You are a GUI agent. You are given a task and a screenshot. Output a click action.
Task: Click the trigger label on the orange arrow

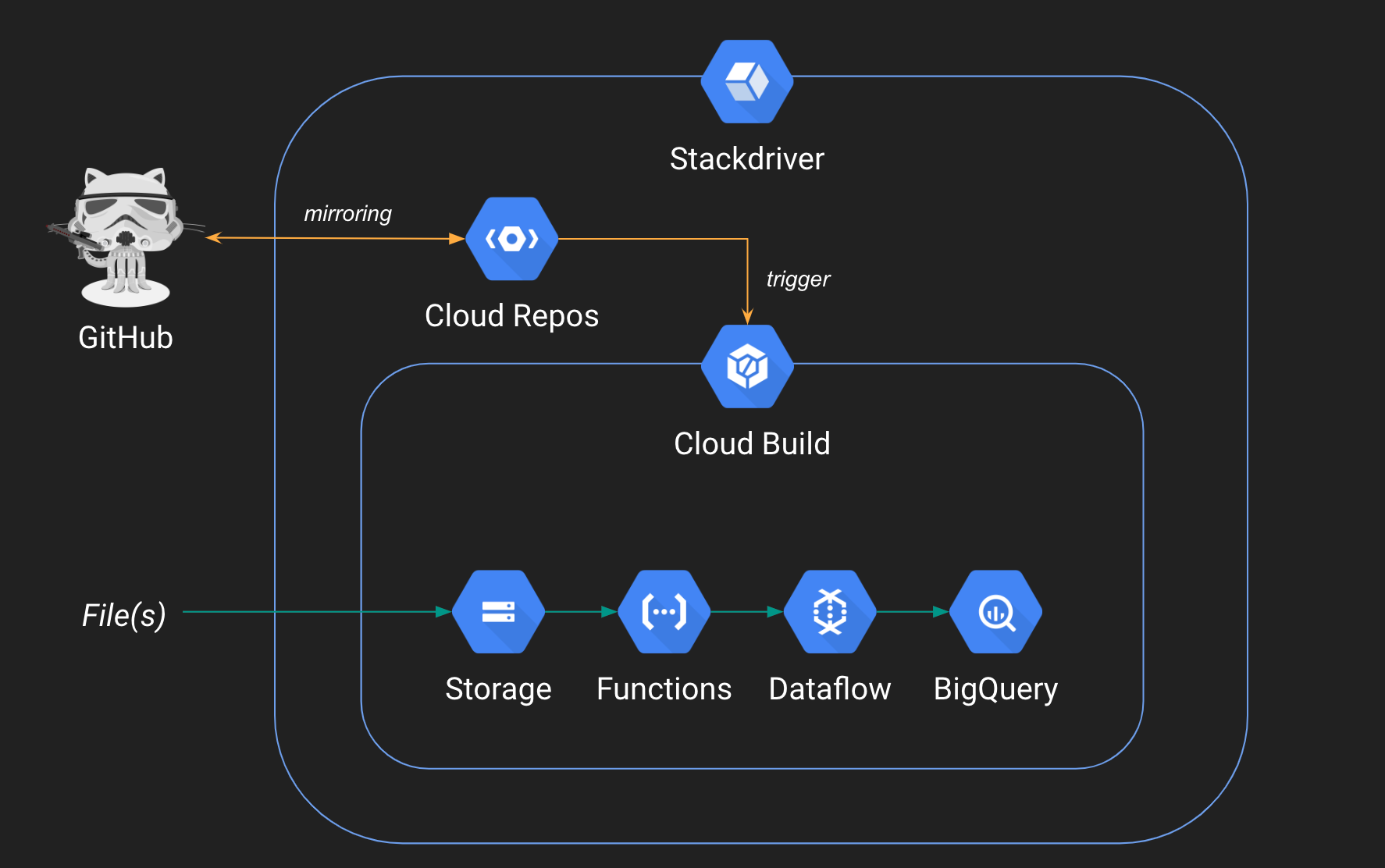797,278
